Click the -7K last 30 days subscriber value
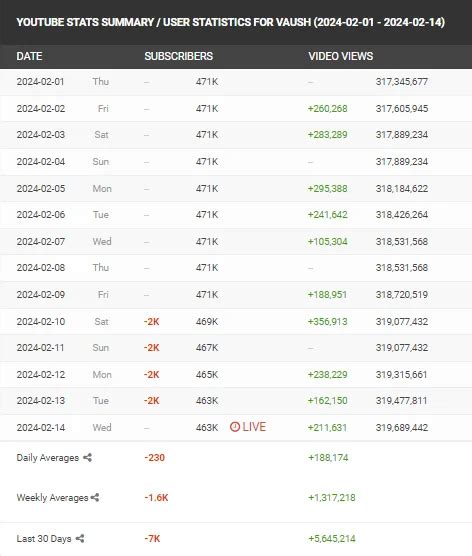This screenshot has height=556, width=472. 152,539
